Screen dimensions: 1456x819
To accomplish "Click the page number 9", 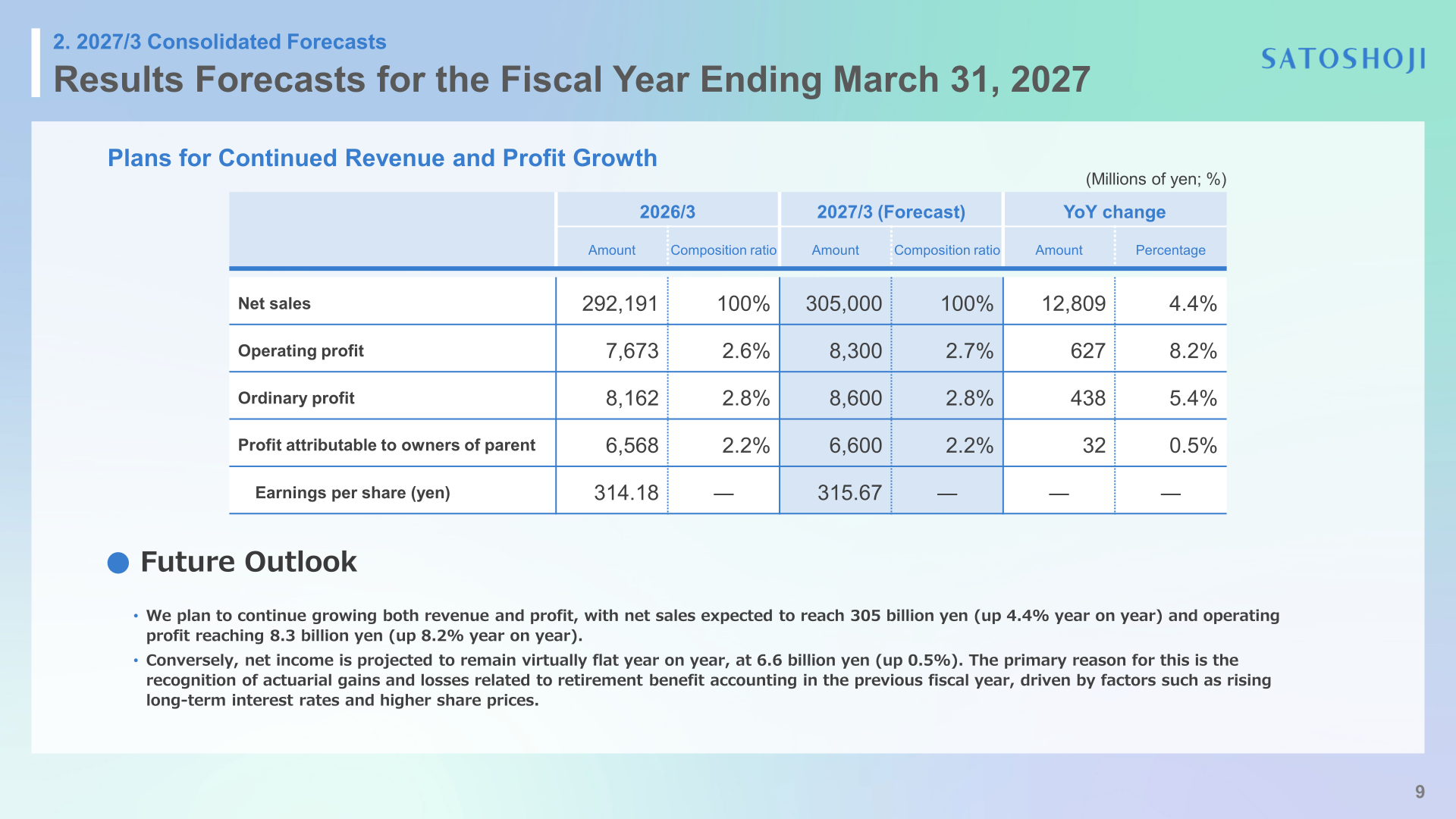I will coord(1420,792).
